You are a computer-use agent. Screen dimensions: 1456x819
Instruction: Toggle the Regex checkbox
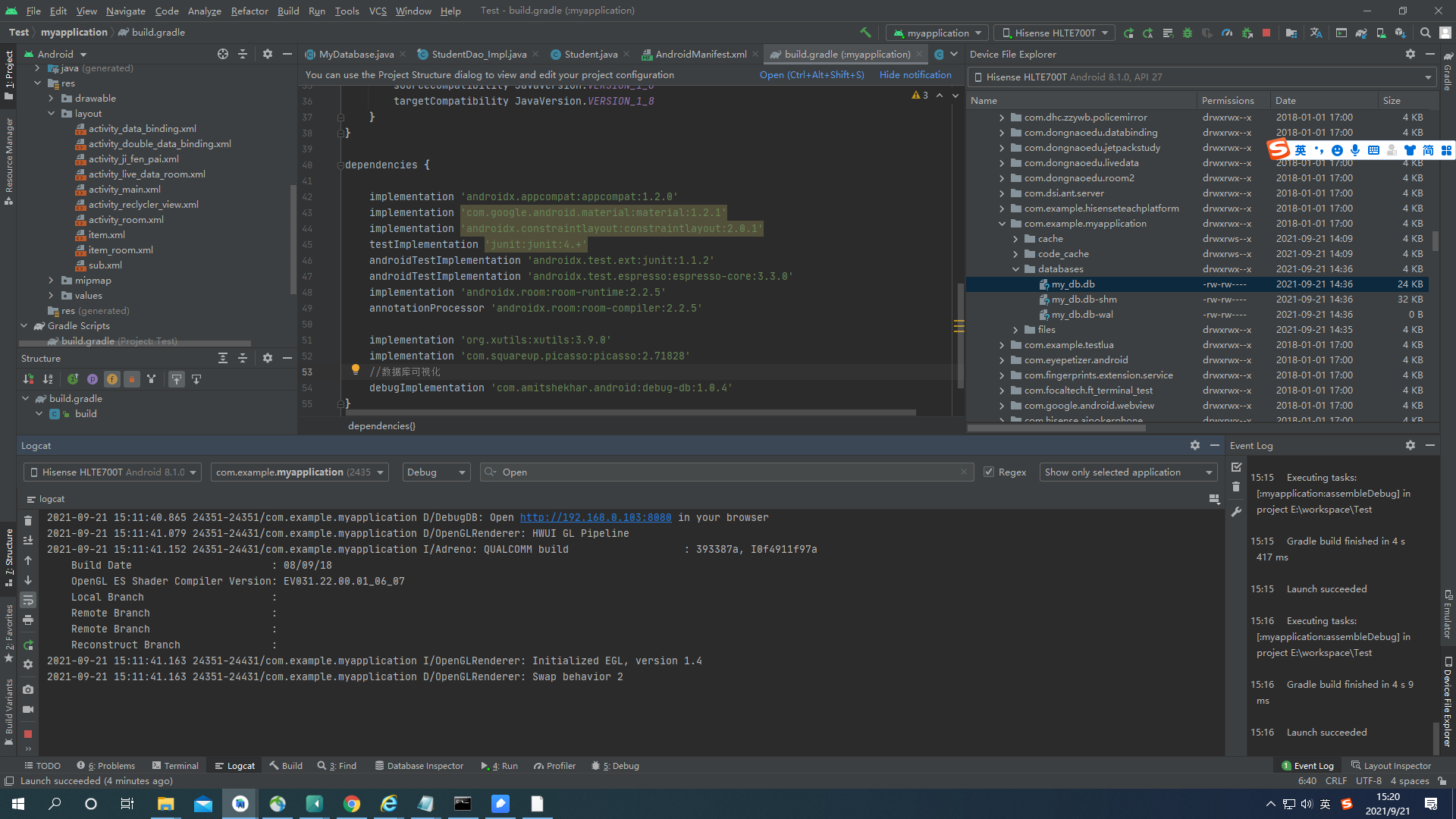coord(989,472)
